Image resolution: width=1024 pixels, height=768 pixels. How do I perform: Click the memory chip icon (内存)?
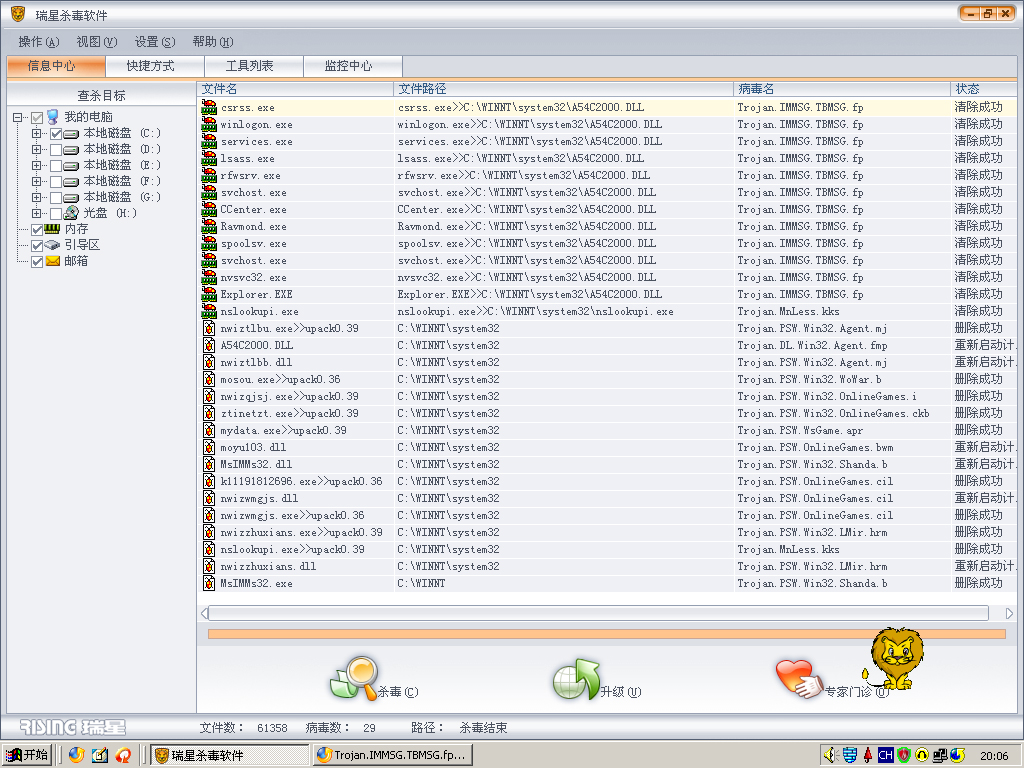point(53,229)
